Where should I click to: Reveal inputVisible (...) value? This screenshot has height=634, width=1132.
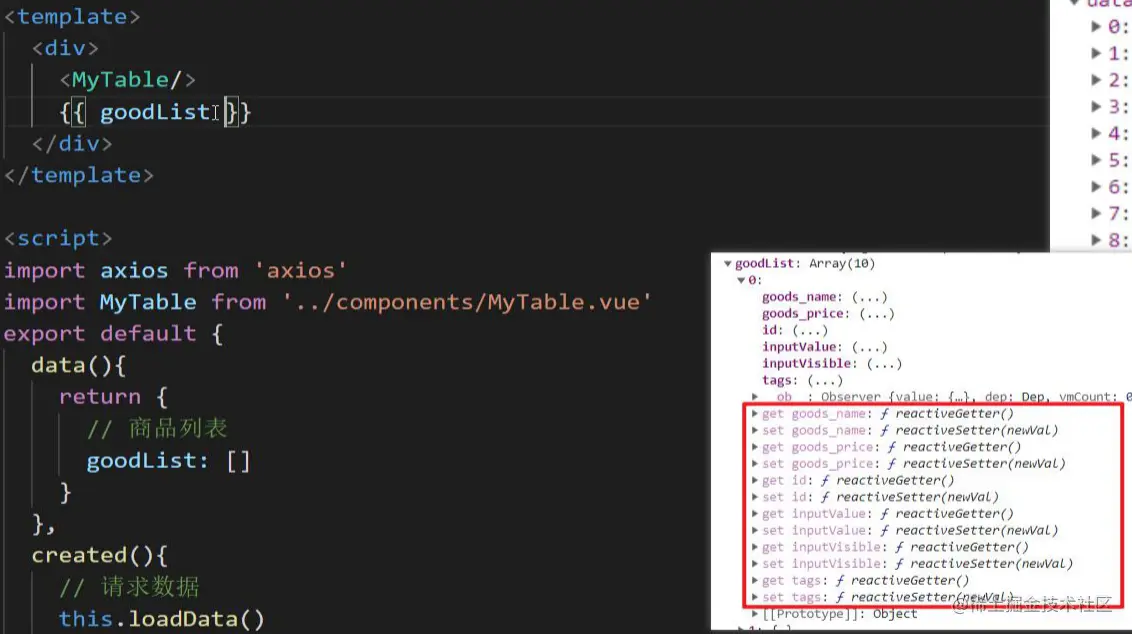884,363
